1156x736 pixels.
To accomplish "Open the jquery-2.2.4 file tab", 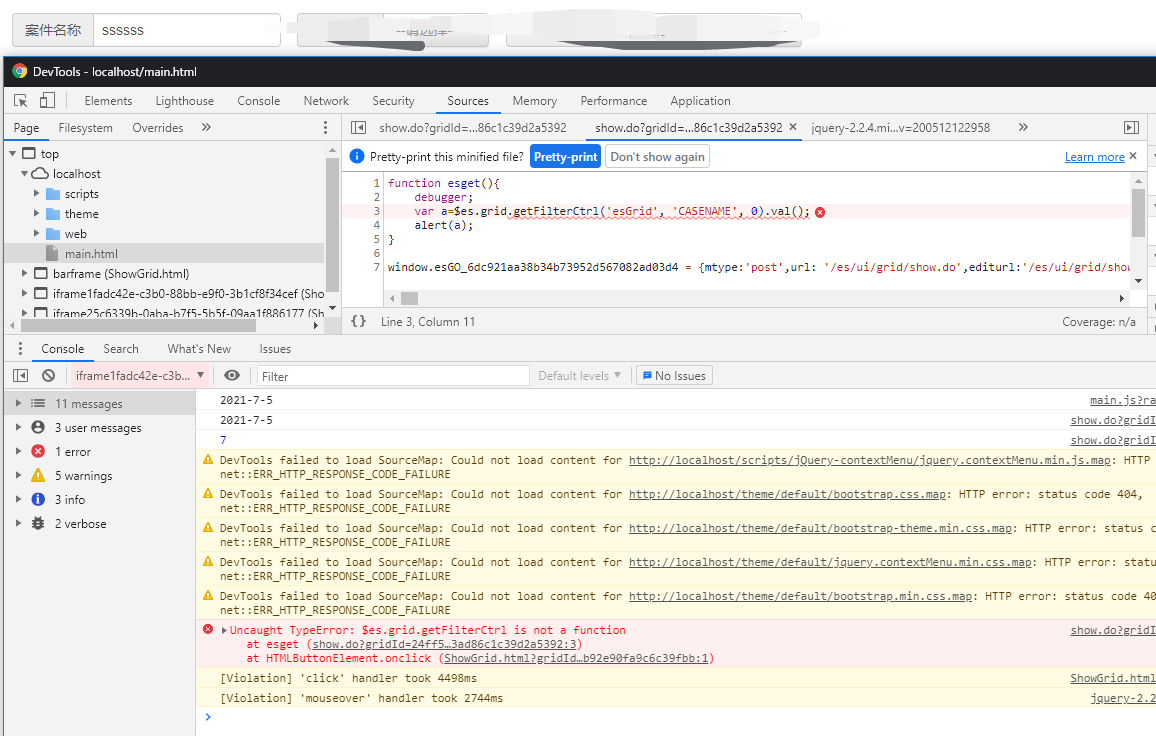I will [900, 128].
